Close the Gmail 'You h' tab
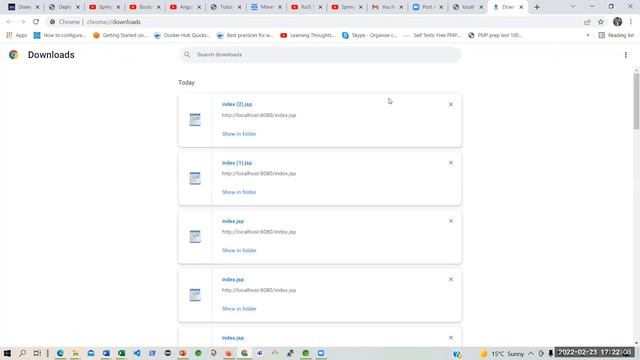Viewport: 640px width, 360px height. point(401,7)
